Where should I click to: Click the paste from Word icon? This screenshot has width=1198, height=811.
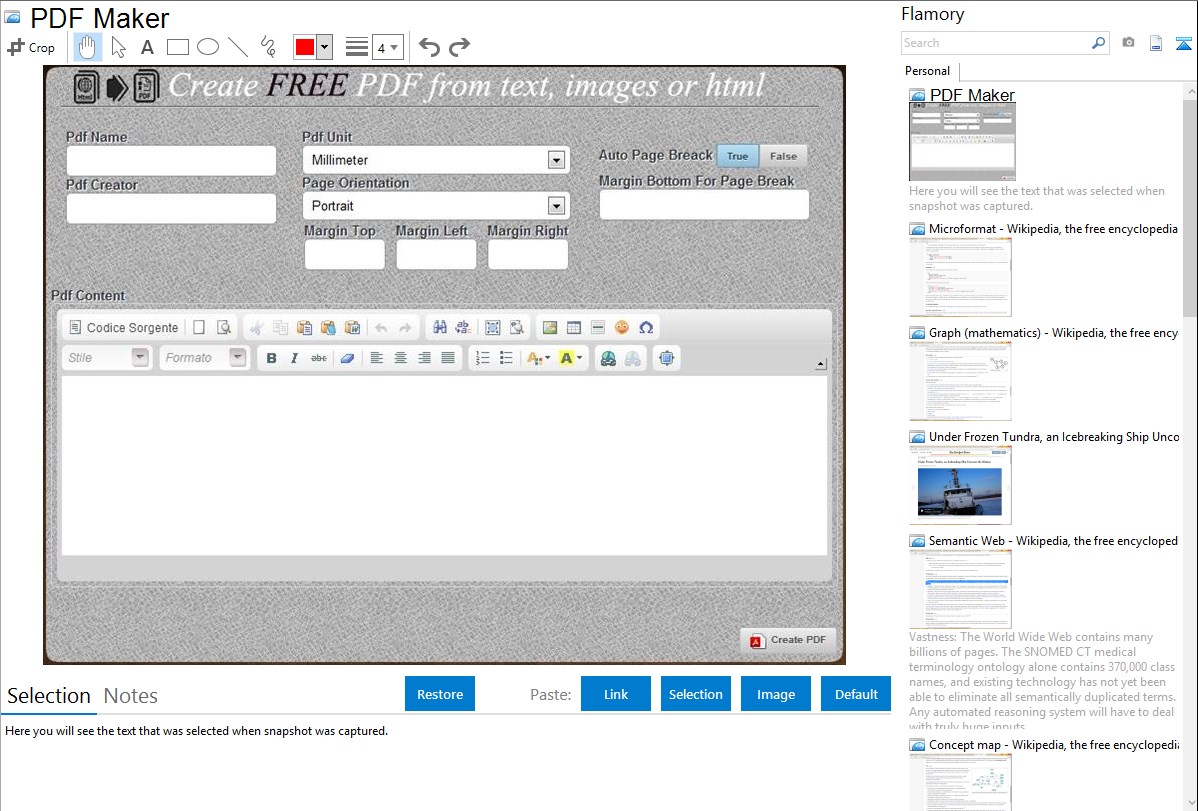pyautogui.click(x=352, y=327)
